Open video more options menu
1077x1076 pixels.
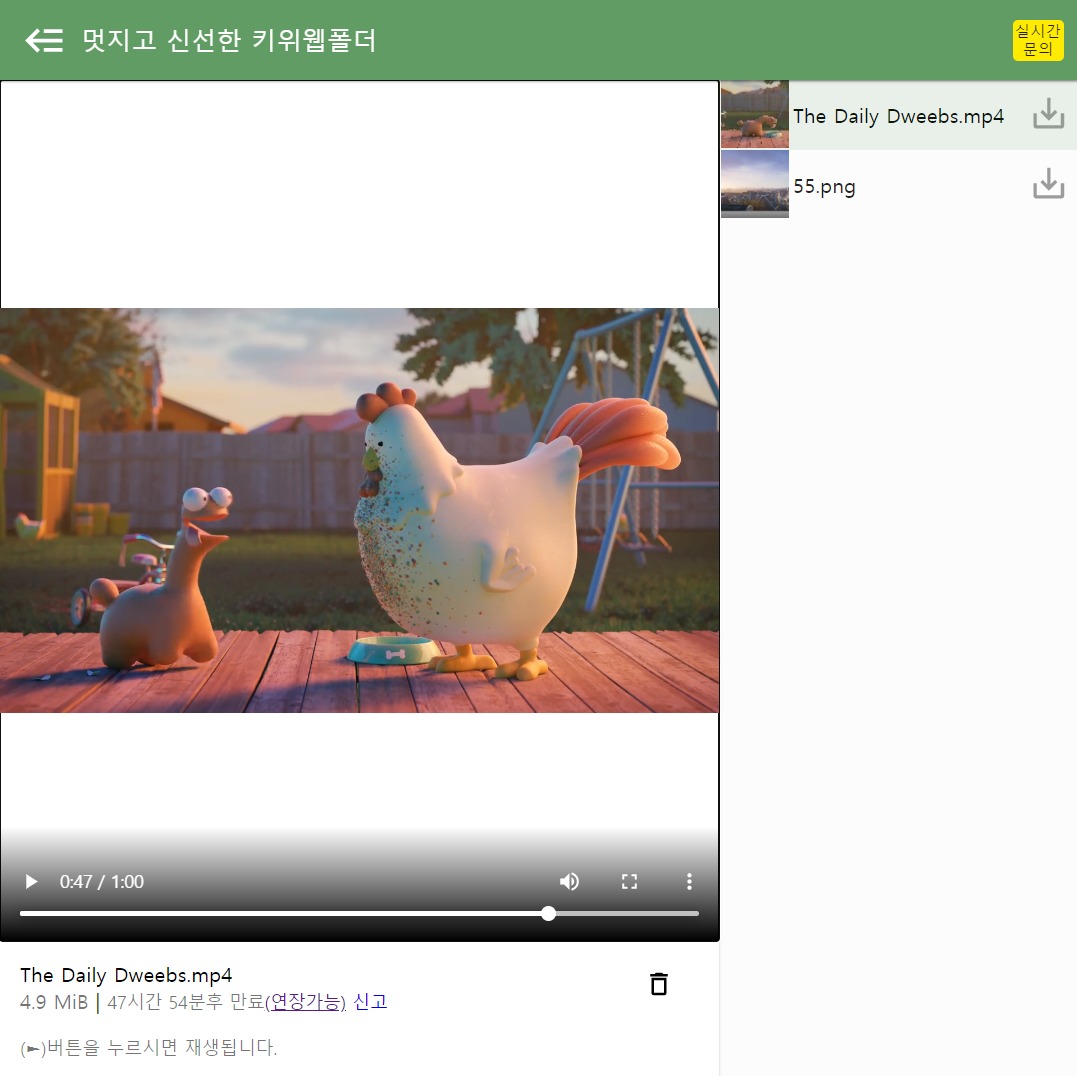(x=689, y=882)
